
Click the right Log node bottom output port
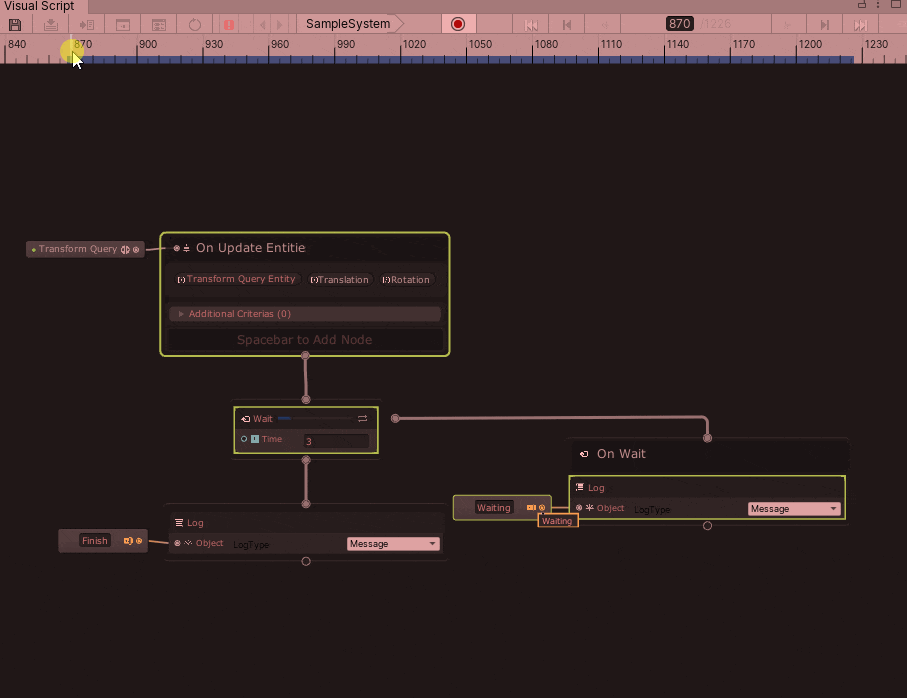point(707,526)
